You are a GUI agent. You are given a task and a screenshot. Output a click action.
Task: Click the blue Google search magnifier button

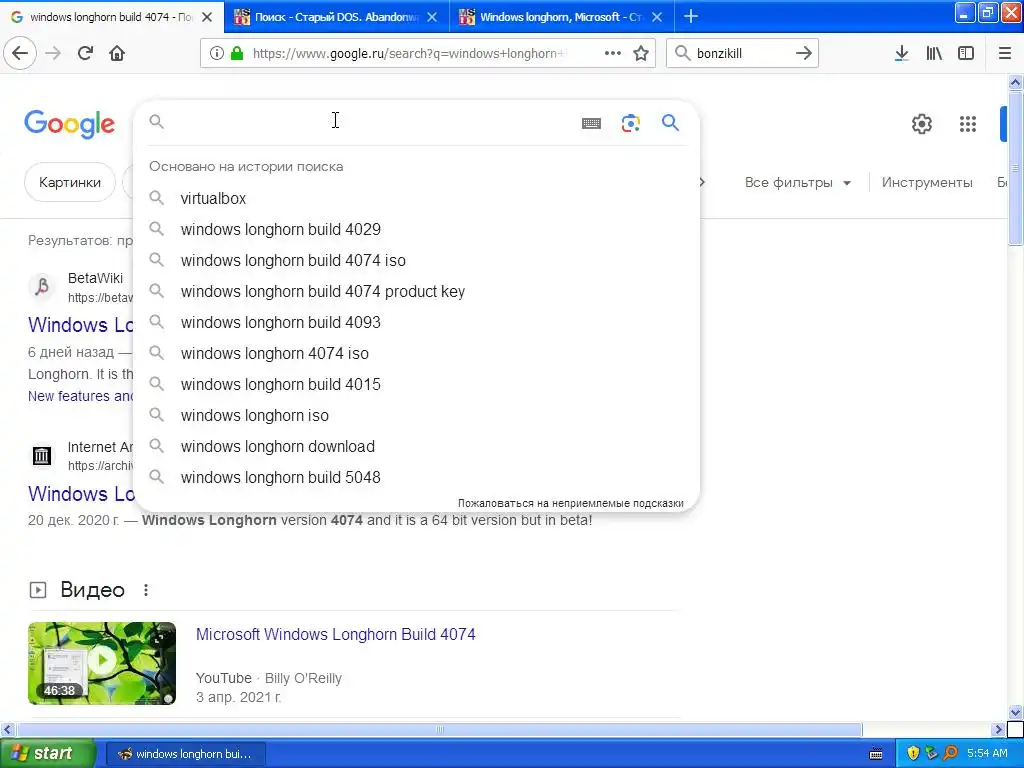click(670, 122)
